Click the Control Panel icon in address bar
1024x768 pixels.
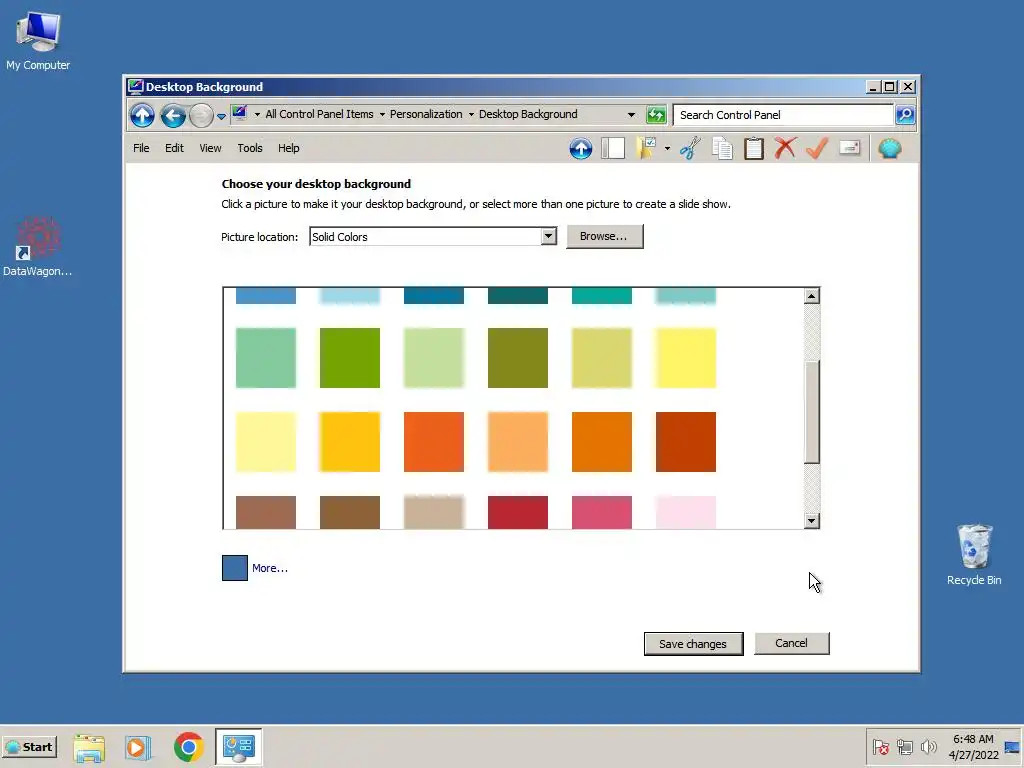(240, 114)
